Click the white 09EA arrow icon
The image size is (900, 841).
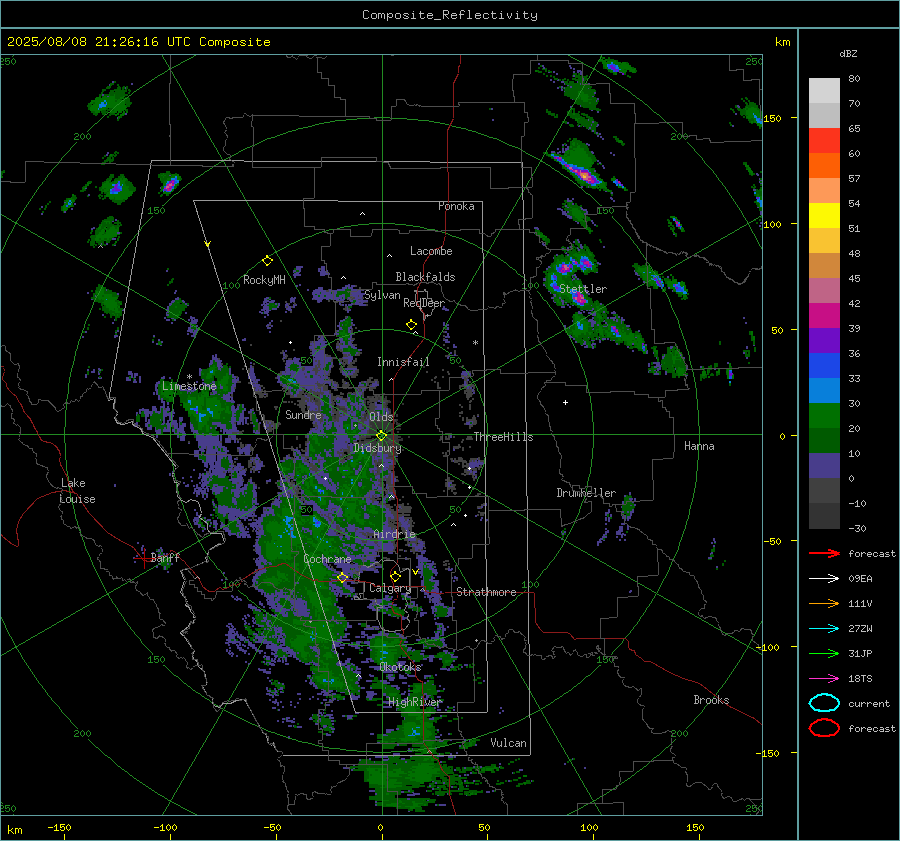pos(824,579)
